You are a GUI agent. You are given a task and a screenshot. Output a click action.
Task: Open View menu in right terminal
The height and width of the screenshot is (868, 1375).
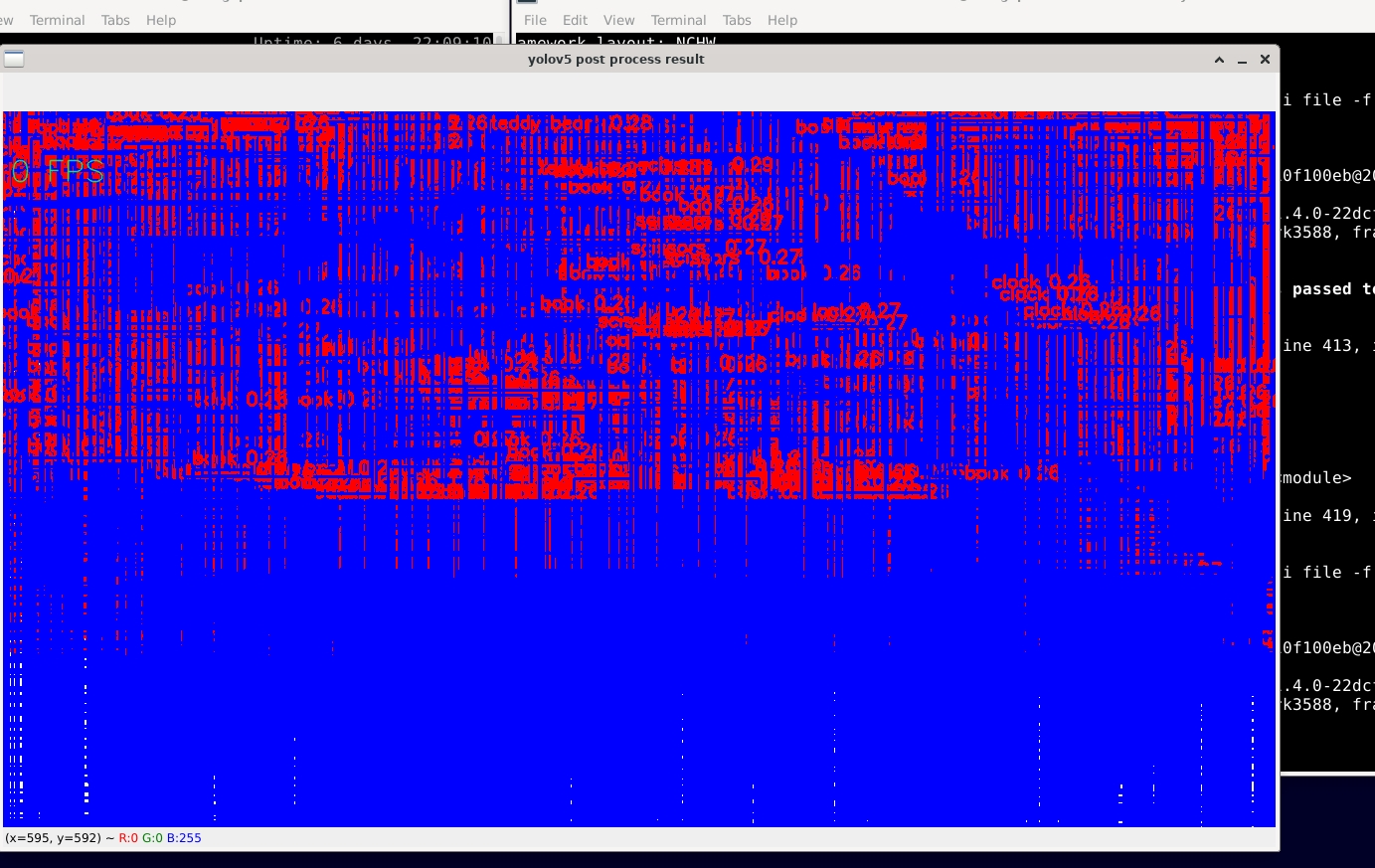click(618, 20)
